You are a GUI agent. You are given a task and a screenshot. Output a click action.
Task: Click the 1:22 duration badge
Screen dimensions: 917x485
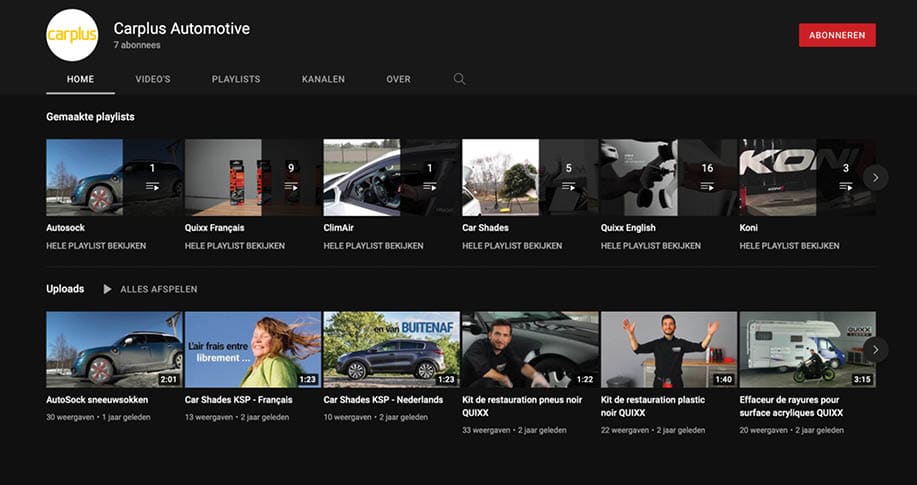[x=584, y=379]
